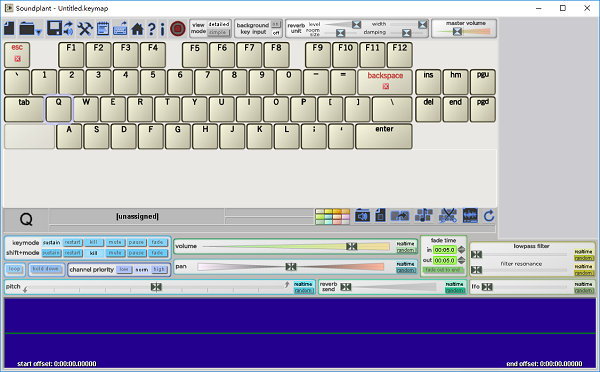Image resolution: width=600 pixels, height=372 pixels.
Task: Set view mode to detailed
Action: (x=218, y=24)
